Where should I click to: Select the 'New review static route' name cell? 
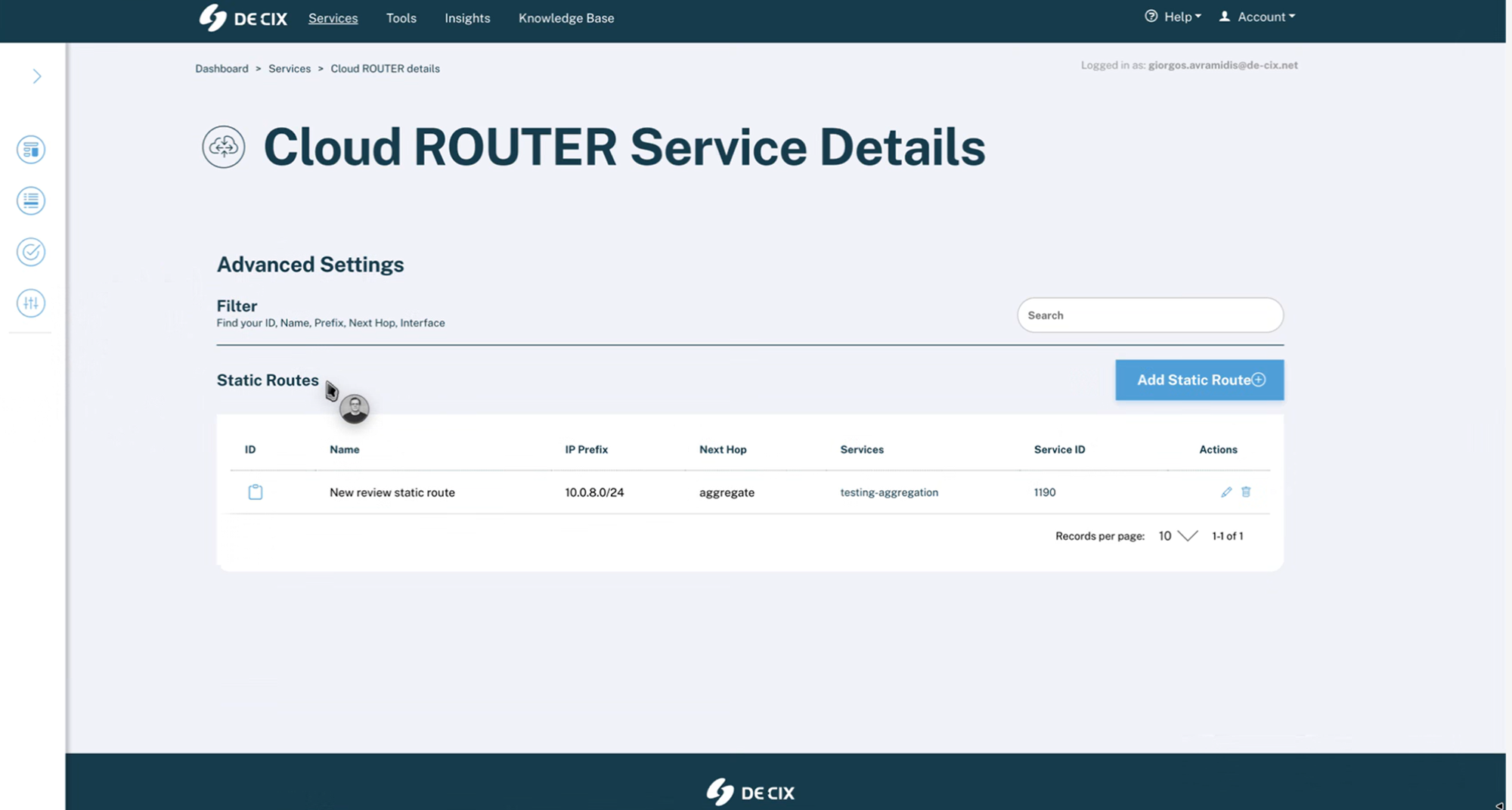(x=392, y=492)
